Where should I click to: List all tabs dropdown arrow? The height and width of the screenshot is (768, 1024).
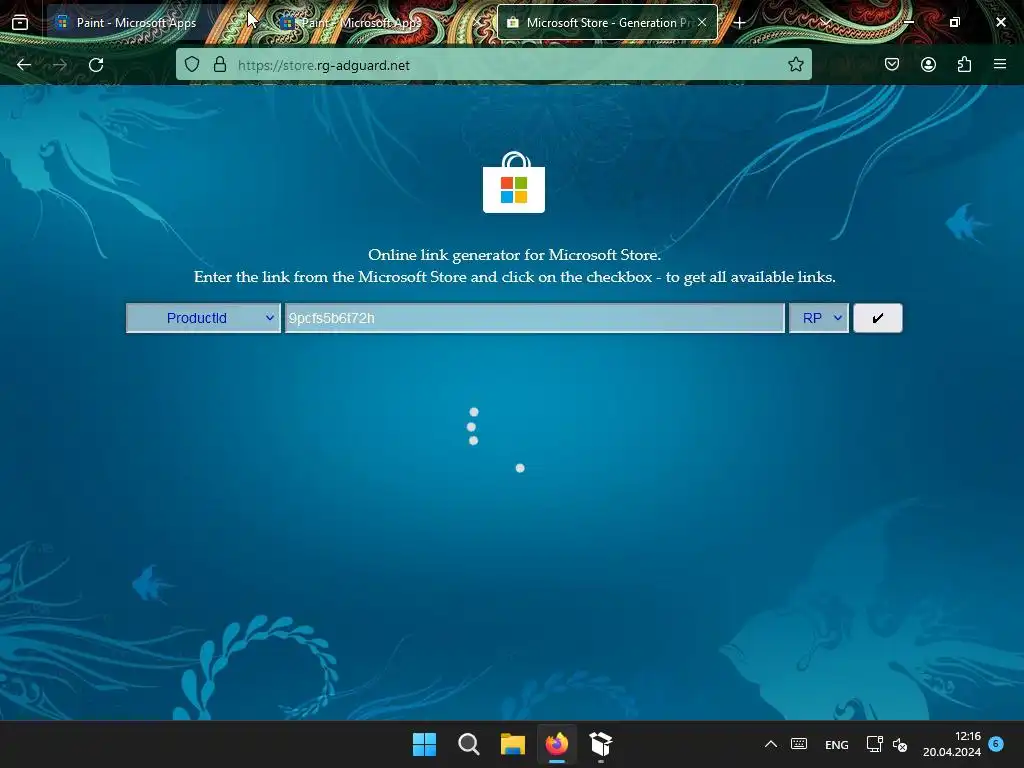point(825,23)
